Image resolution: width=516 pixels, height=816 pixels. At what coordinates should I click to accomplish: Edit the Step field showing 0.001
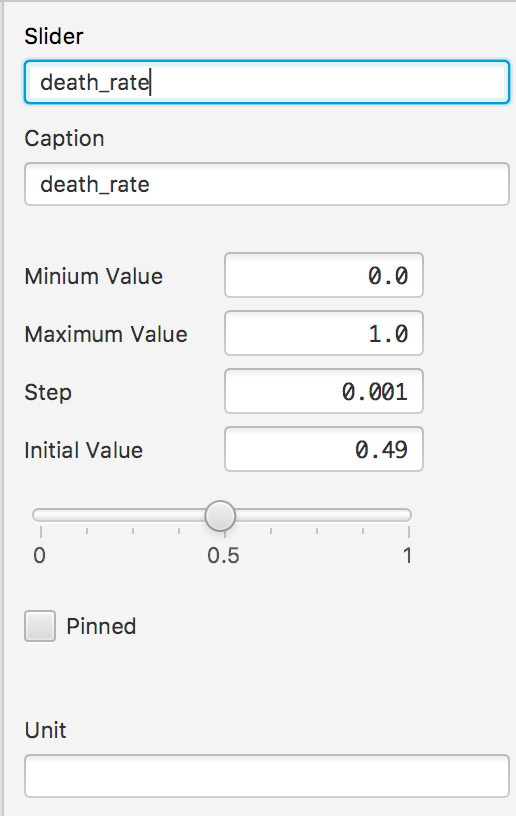324,391
